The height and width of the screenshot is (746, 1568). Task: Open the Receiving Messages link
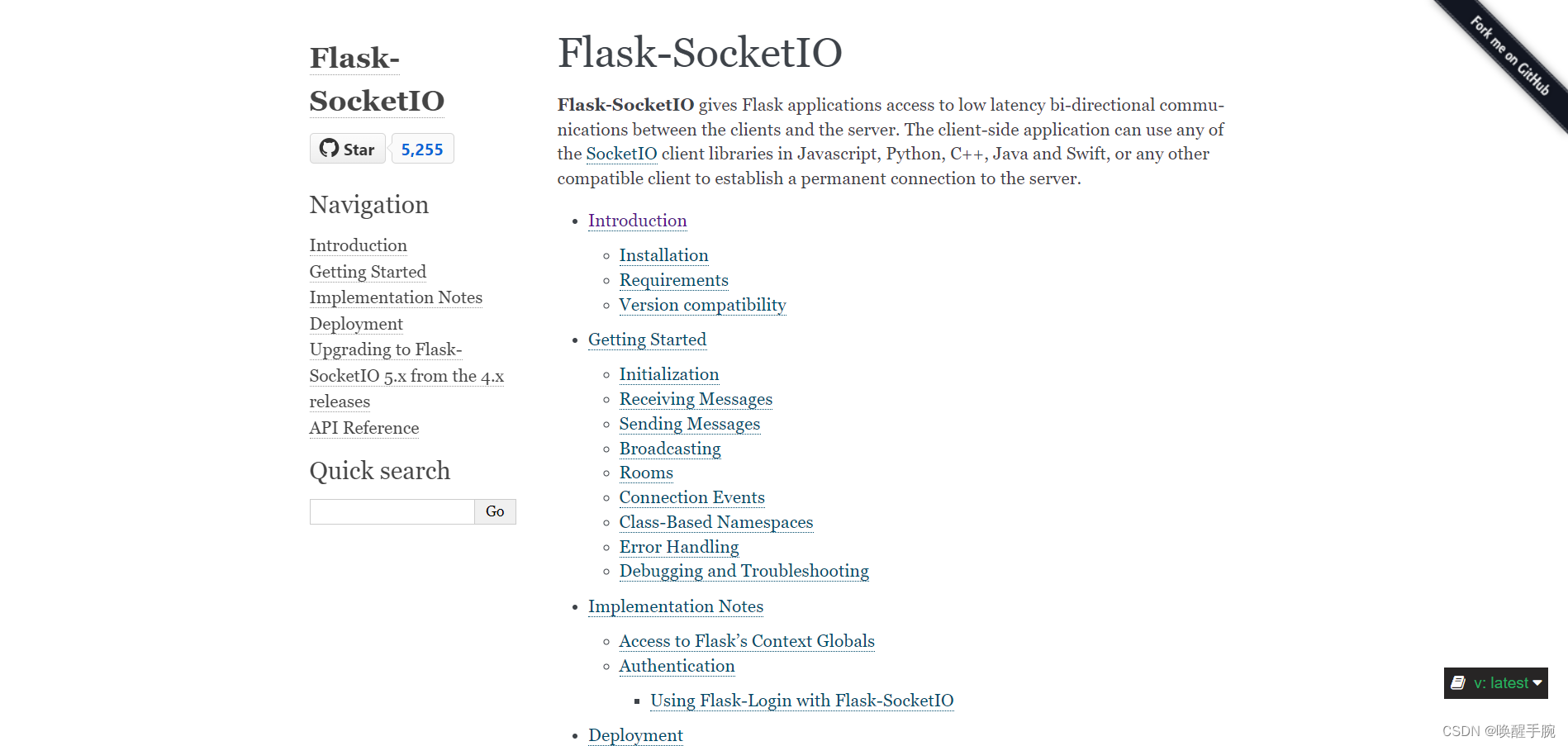[696, 399]
